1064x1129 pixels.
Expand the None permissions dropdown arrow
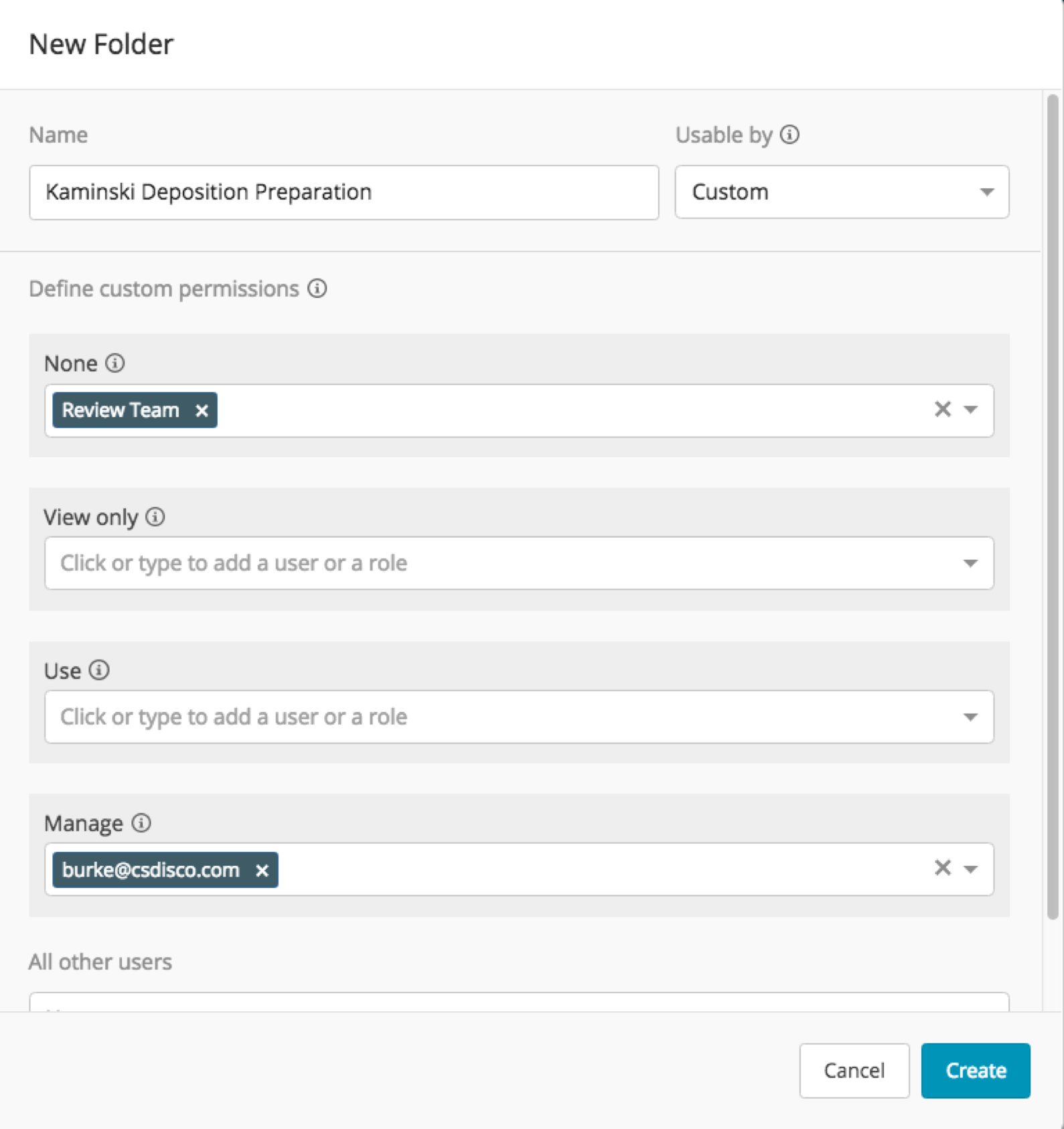click(970, 409)
